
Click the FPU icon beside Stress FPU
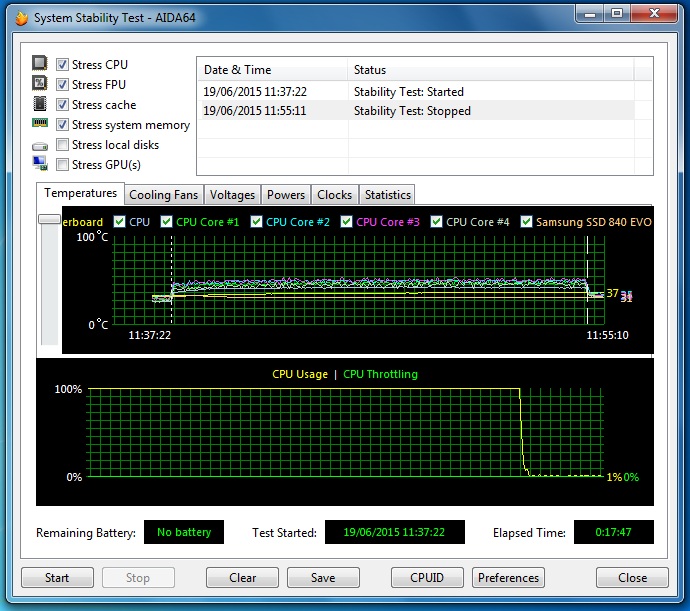pyautogui.click(x=40, y=84)
